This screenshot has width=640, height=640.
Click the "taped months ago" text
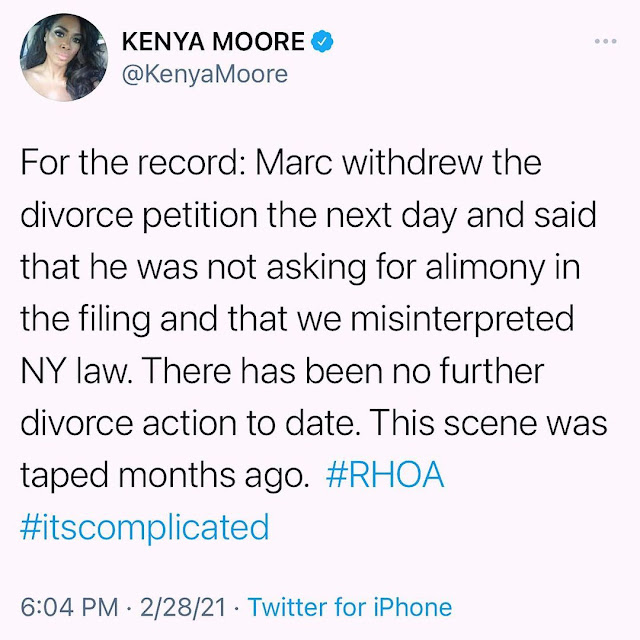click(165, 475)
